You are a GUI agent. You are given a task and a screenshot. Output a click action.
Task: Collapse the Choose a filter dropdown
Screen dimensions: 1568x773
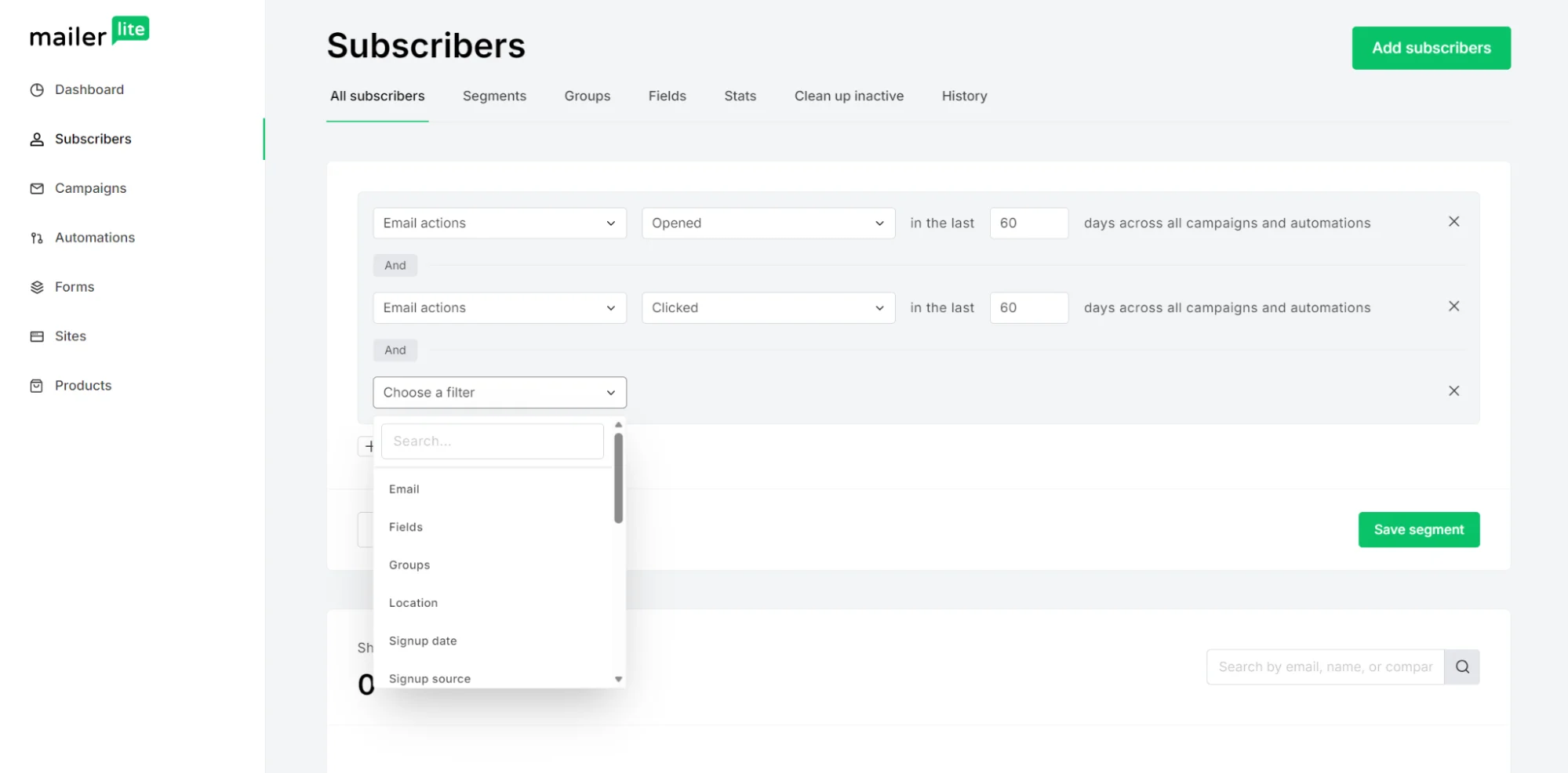500,392
